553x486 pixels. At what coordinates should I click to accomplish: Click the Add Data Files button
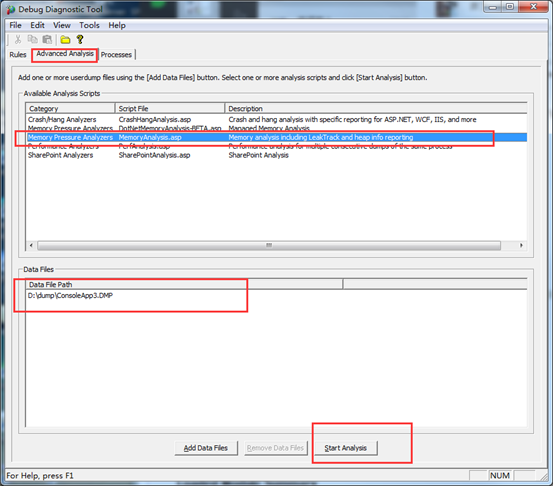206,448
